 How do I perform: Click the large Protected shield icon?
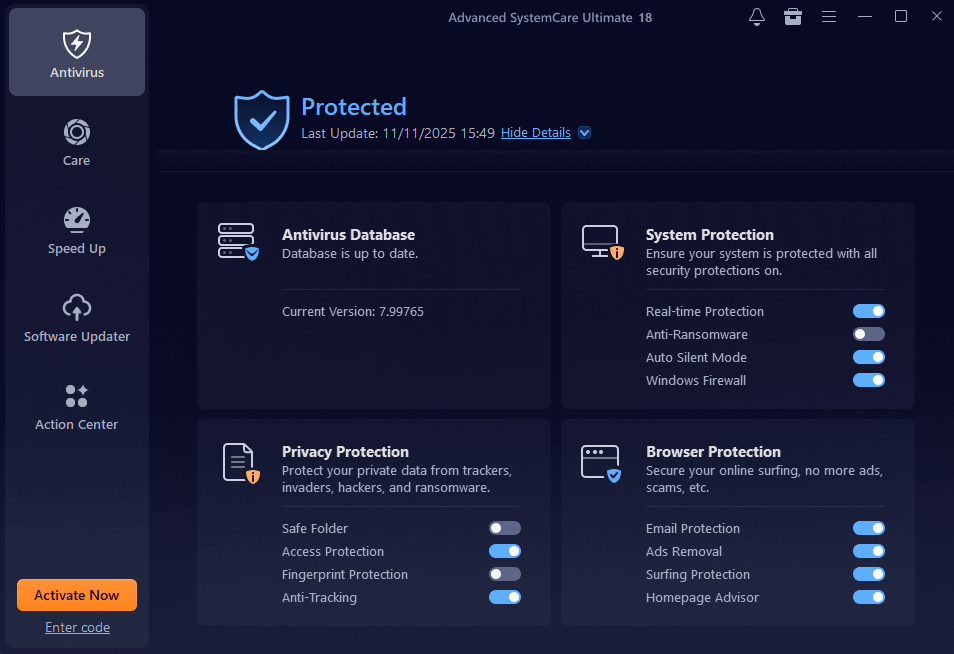pyautogui.click(x=261, y=119)
